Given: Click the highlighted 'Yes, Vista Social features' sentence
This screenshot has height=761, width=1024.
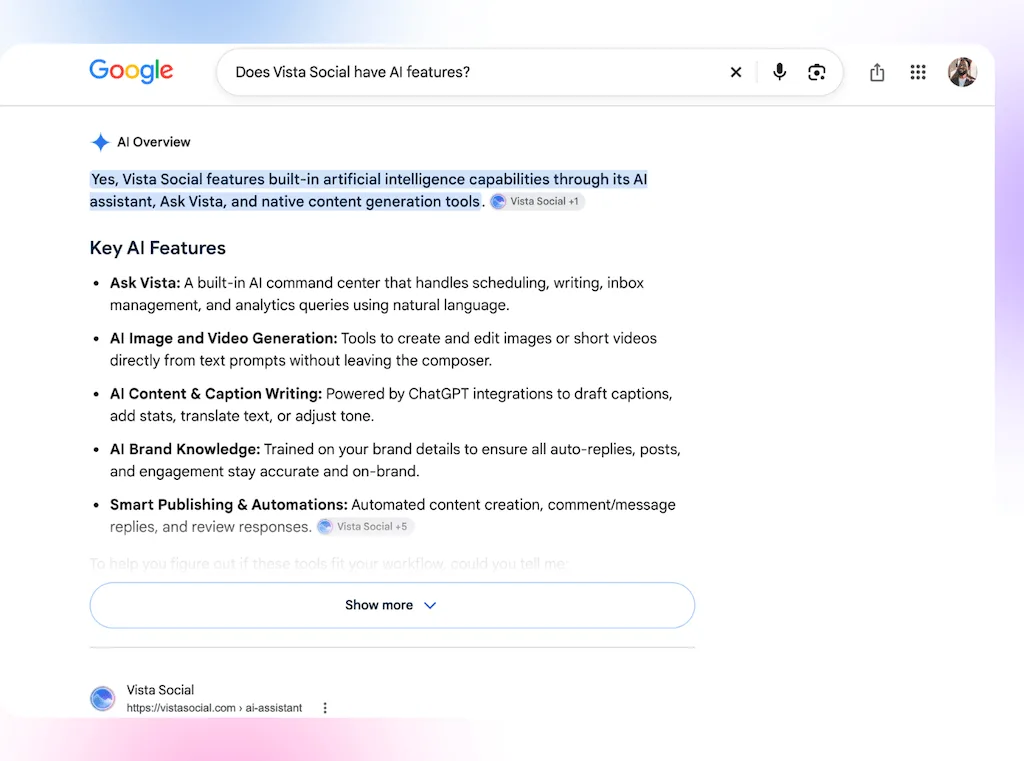Looking at the screenshot, I should coord(368,190).
